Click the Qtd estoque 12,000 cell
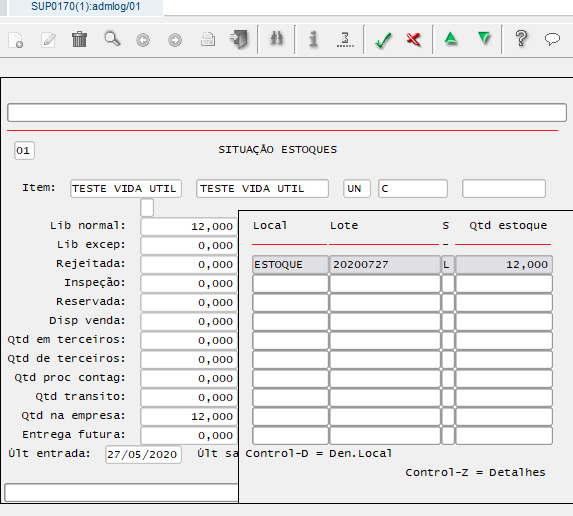573x516 pixels. (504, 265)
